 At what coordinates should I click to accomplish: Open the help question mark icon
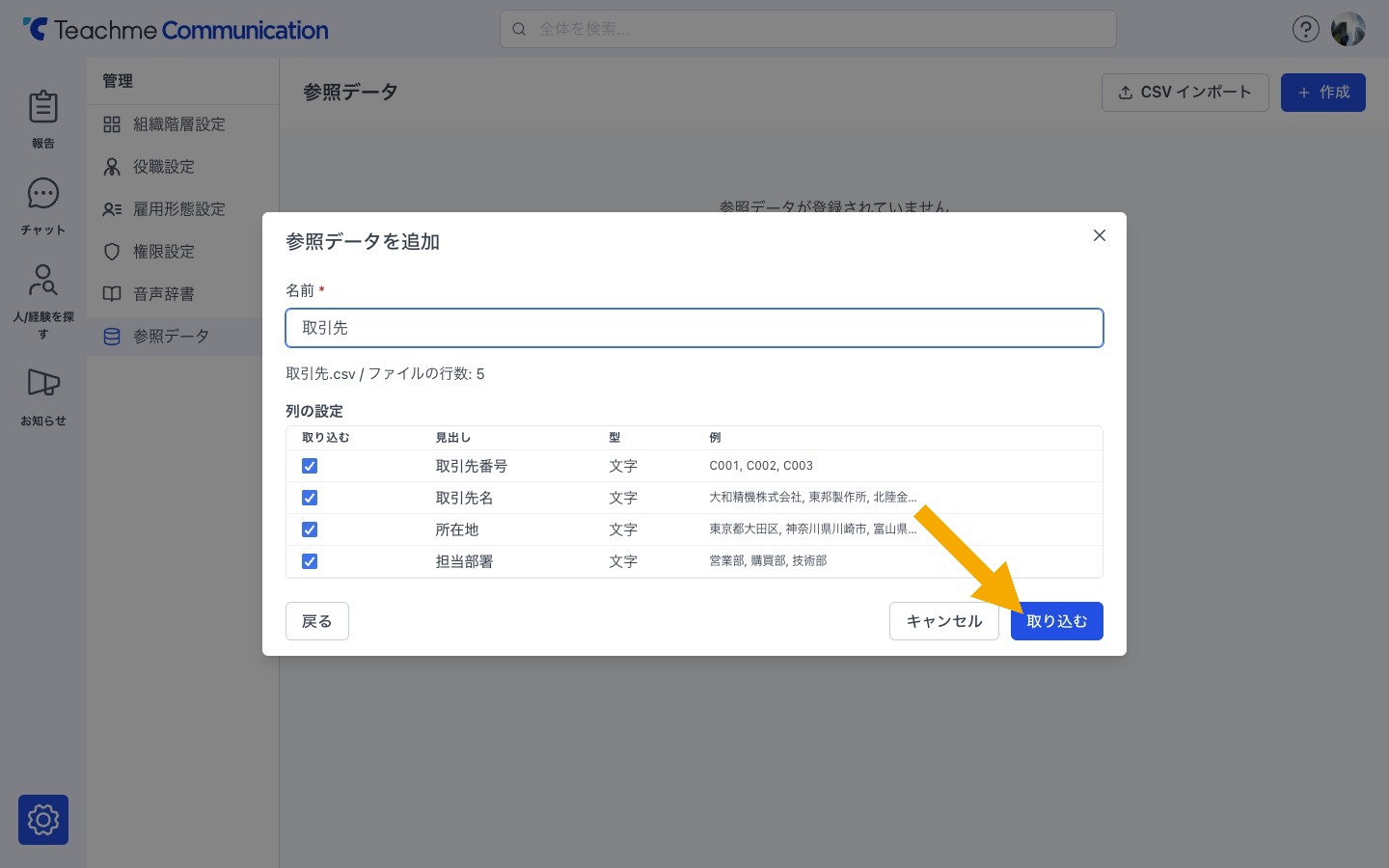pos(1305,29)
